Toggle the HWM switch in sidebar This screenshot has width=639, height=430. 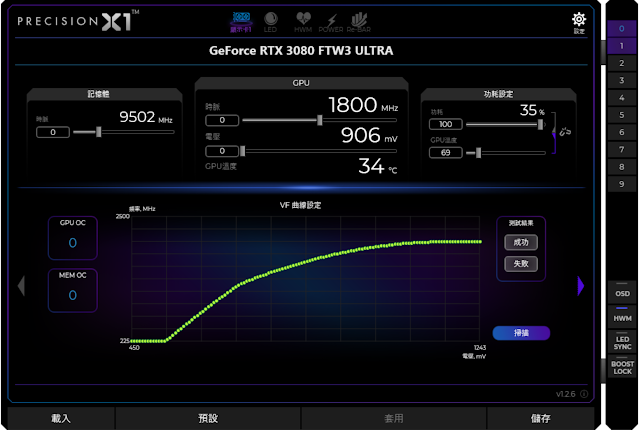tap(622, 316)
